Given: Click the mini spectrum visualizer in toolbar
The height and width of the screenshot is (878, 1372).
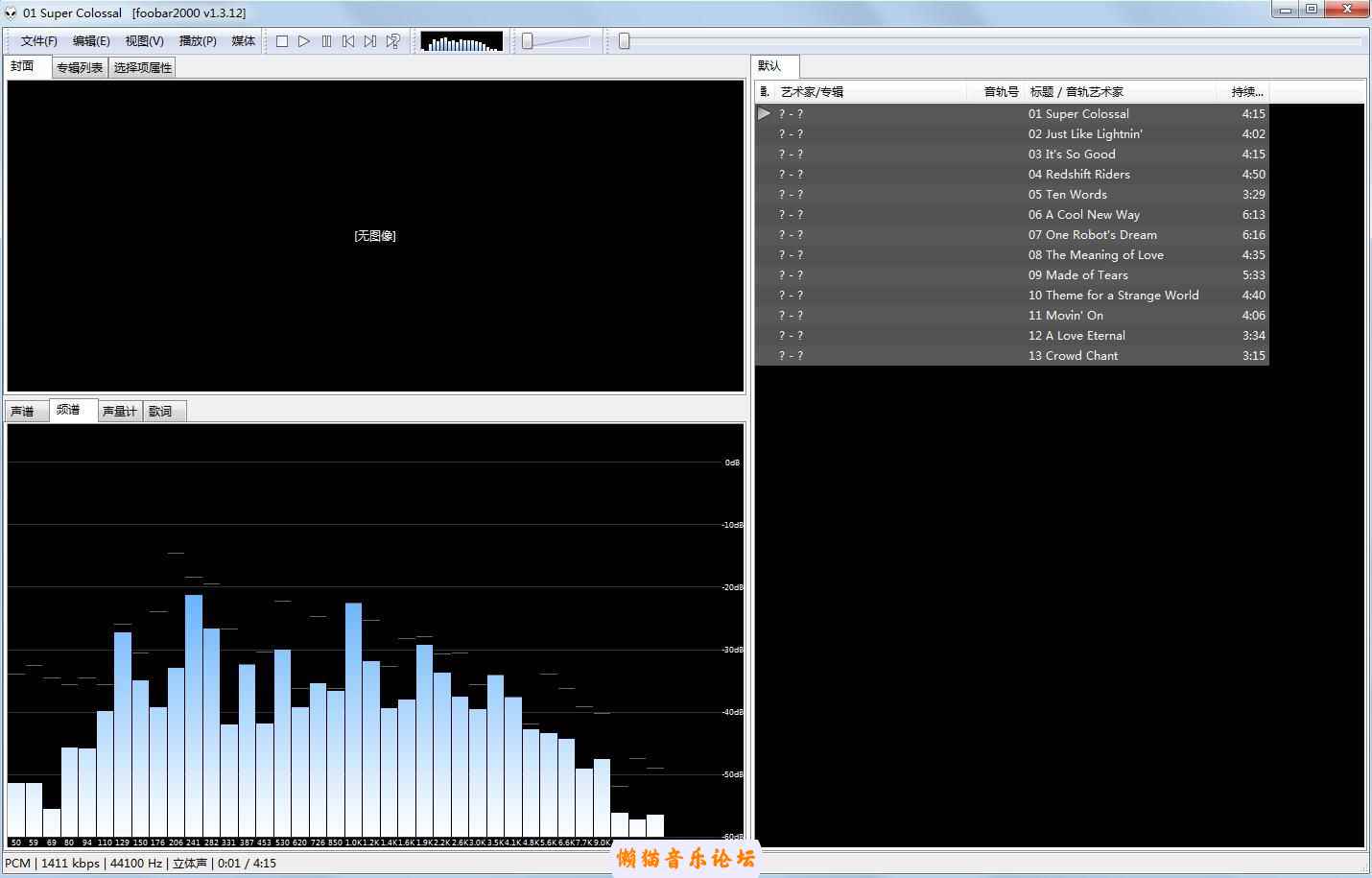Looking at the screenshot, I should pyautogui.click(x=461, y=41).
